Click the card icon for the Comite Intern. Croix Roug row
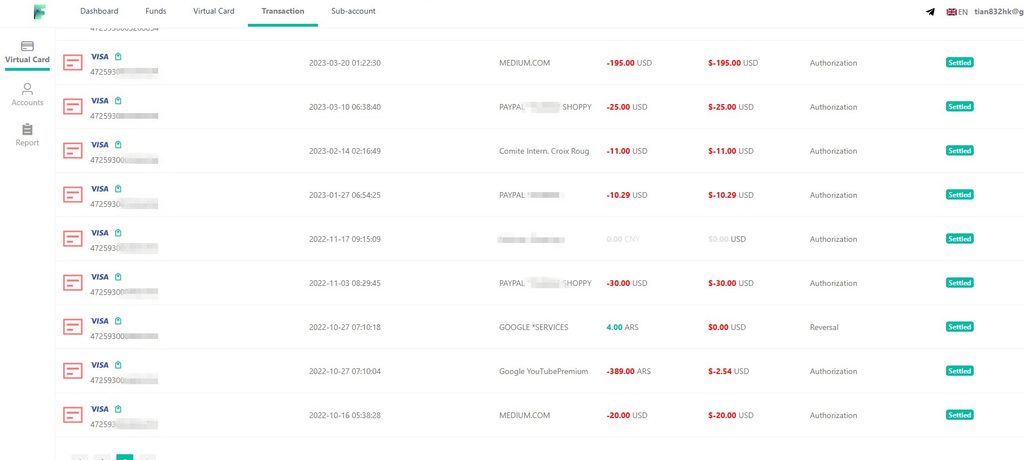 click(73, 151)
